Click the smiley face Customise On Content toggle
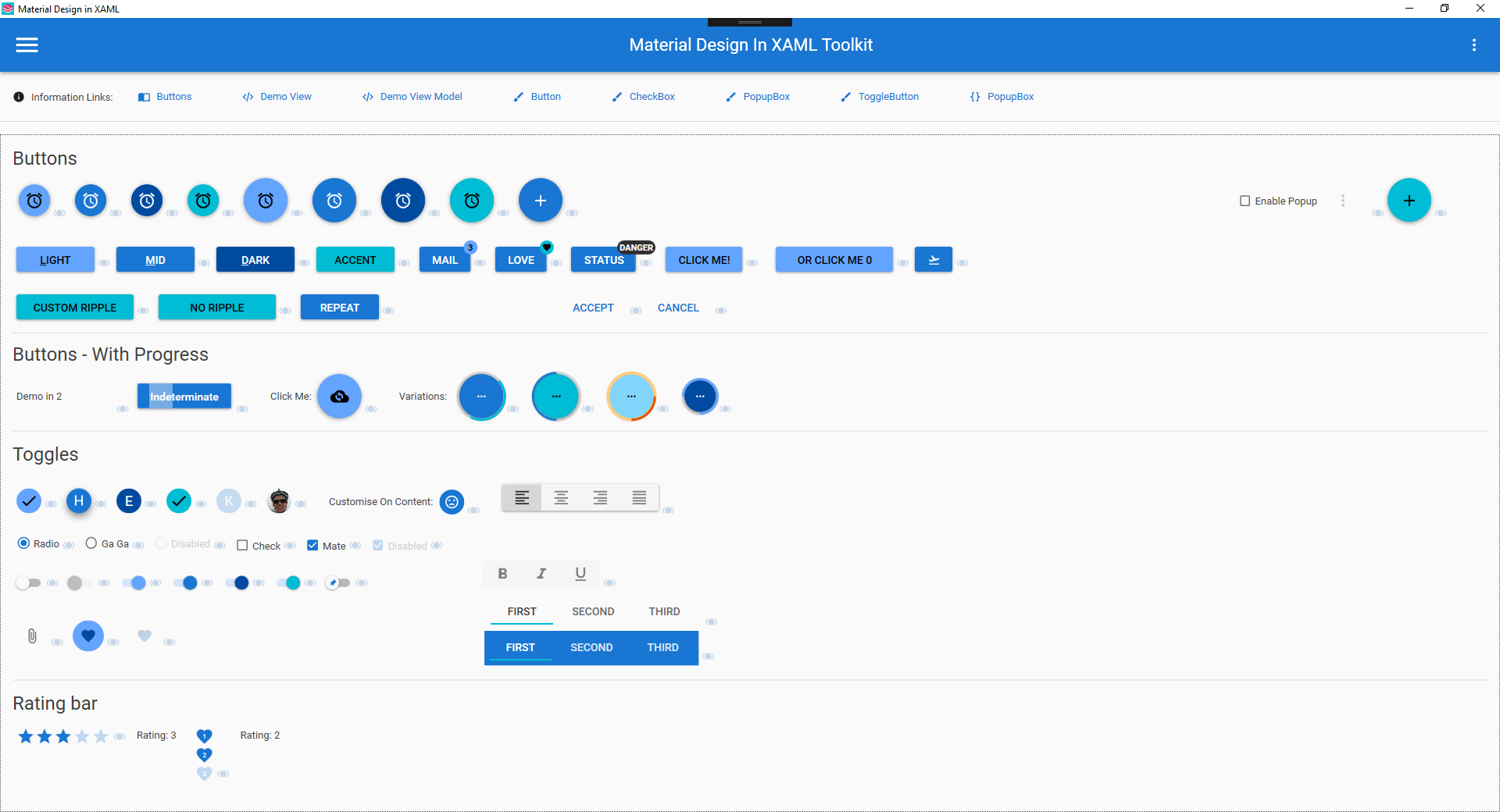 [451, 502]
